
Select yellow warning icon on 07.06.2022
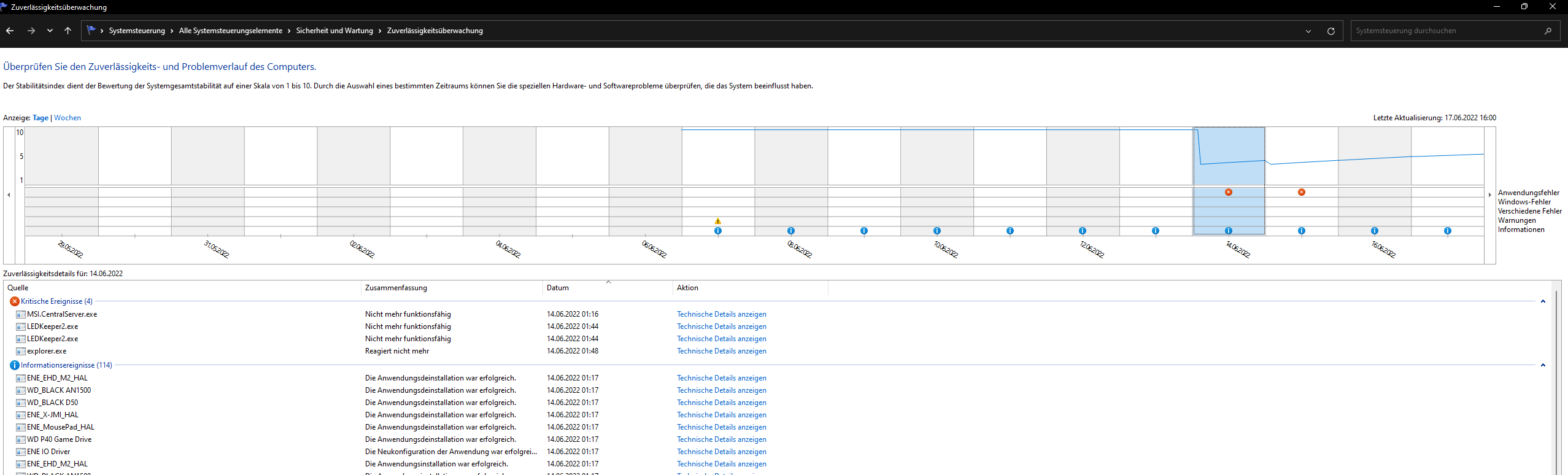718,221
